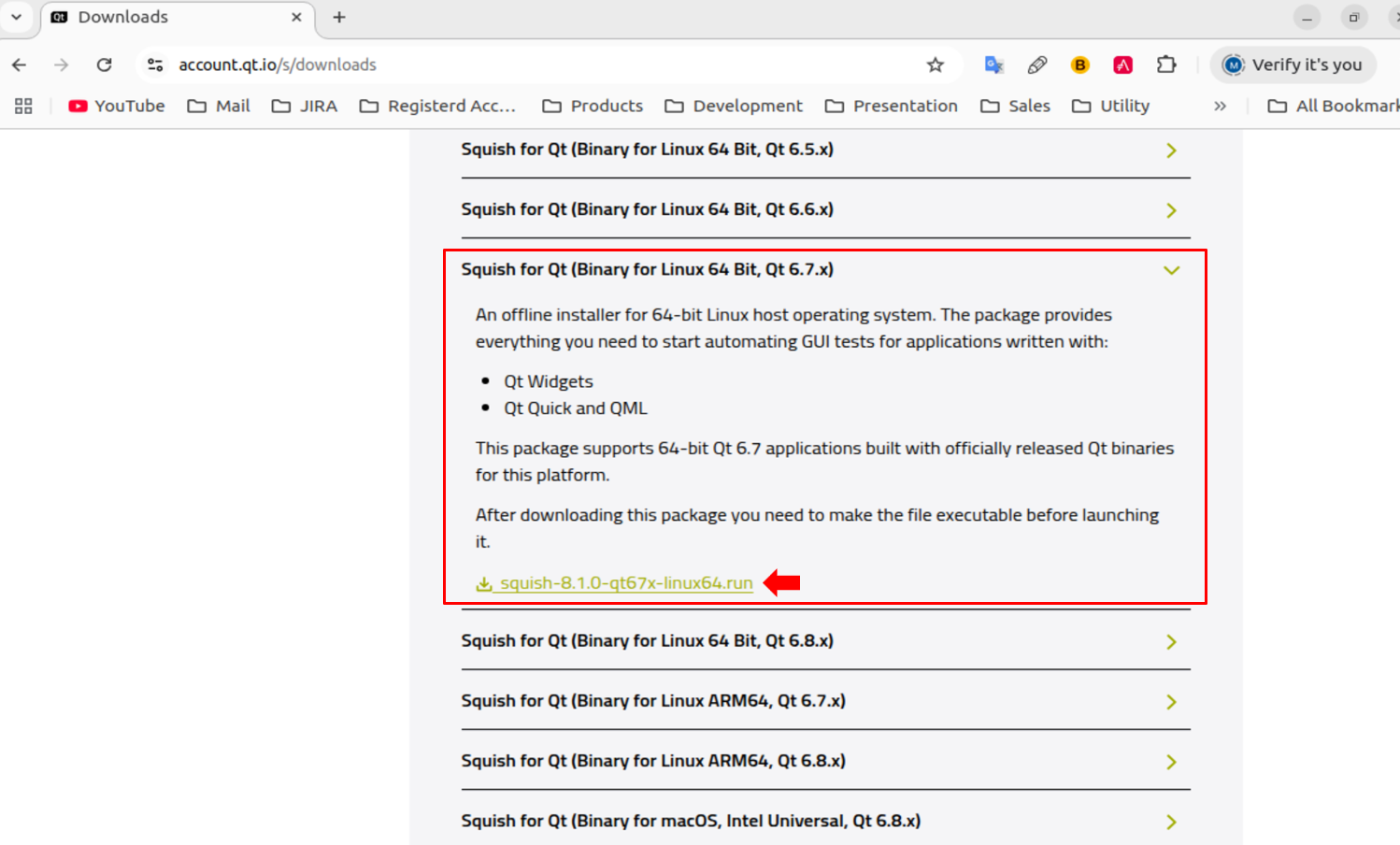Open the browser Extensions puzzle icon
Screen dimensions: 1400x845
click(1165, 64)
